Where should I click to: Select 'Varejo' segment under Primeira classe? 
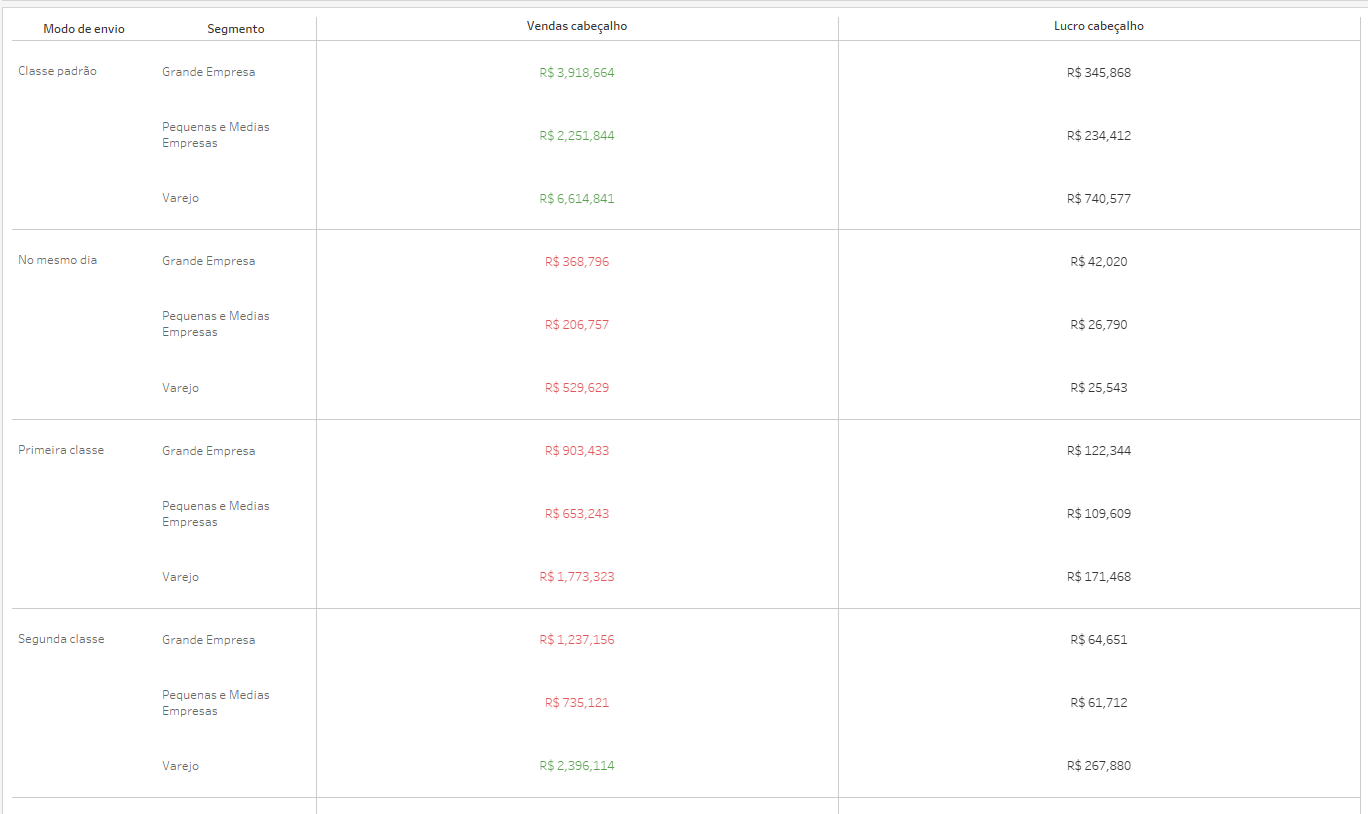click(181, 577)
